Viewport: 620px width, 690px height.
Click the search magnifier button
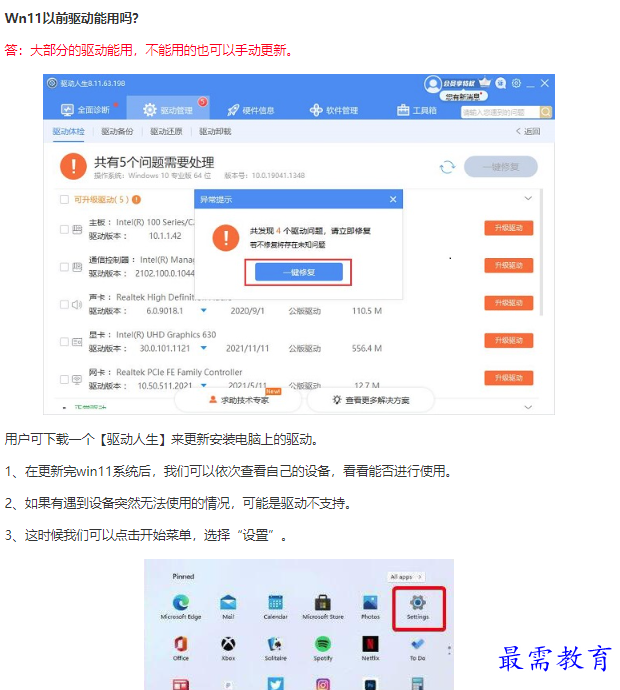[x=546, y=112]
